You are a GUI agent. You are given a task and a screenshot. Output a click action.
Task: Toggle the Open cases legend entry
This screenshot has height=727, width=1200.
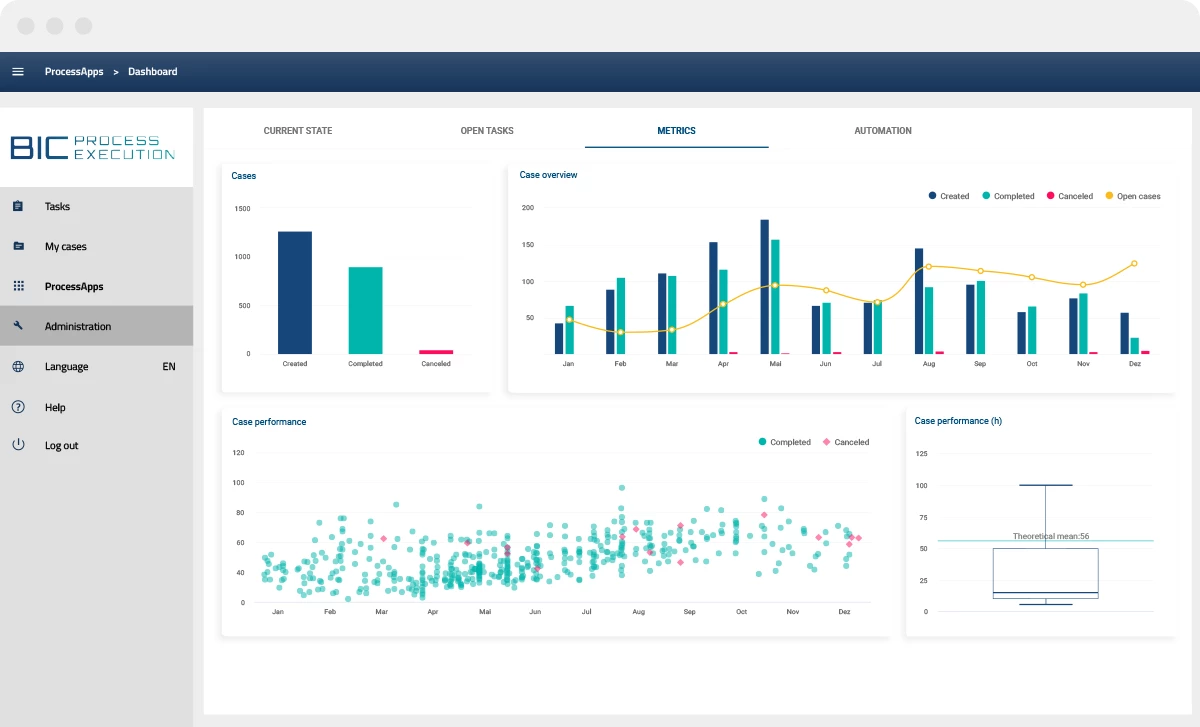pyautogui.click(x=1133, y=196)
